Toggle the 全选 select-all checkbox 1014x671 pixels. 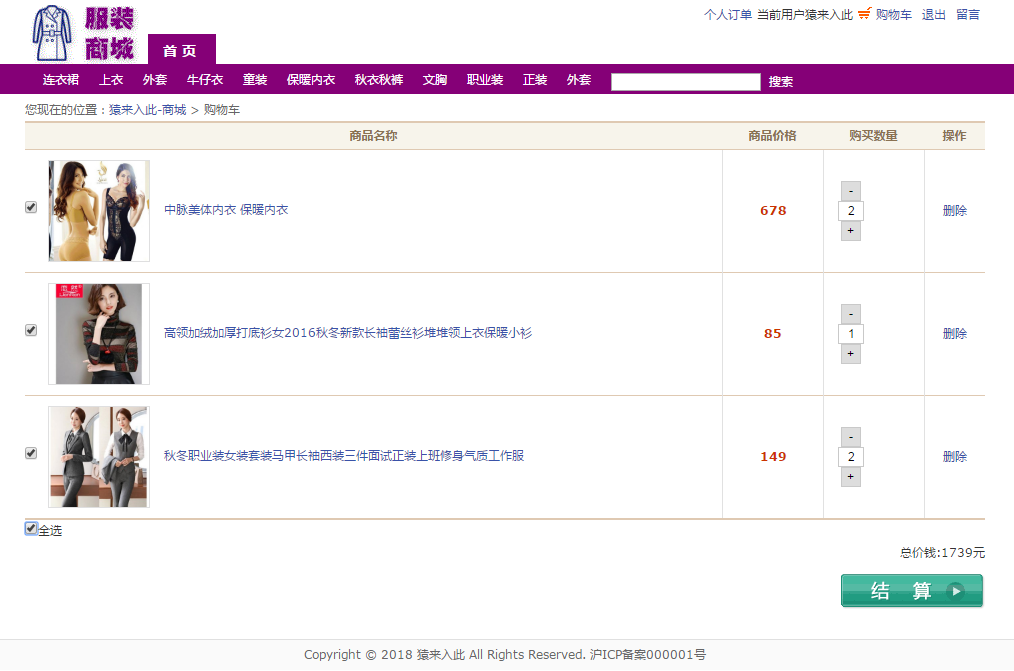point(31,528)
